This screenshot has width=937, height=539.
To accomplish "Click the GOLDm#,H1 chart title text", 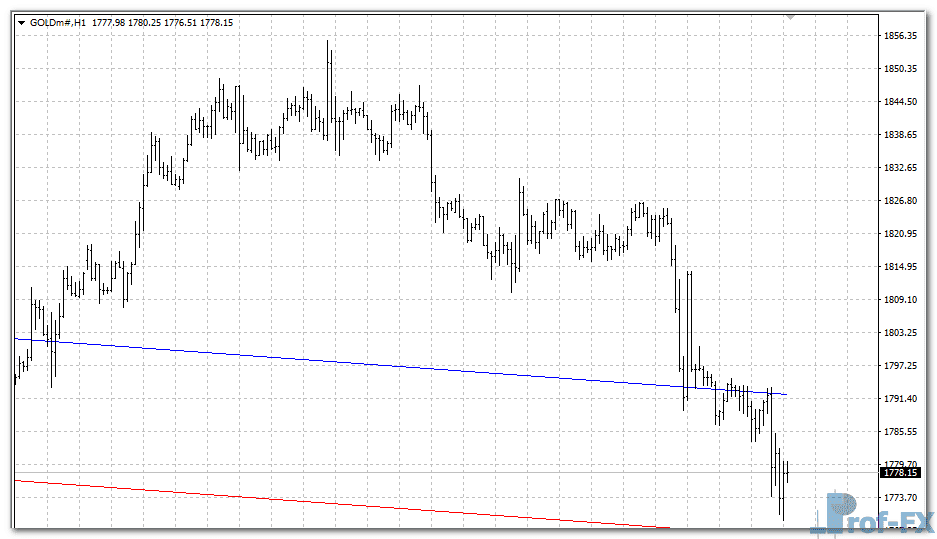I will click(58, 22).
